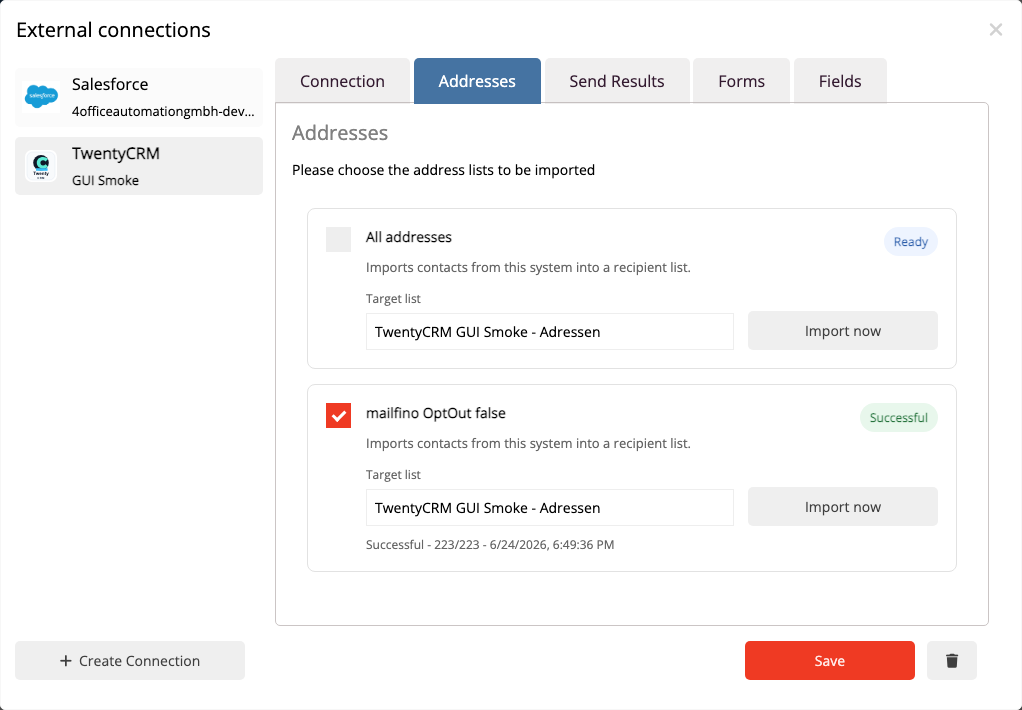1022x710 pixels.
Task: Click the 'External connections' dialog title
Action: (x=113, y=30)
